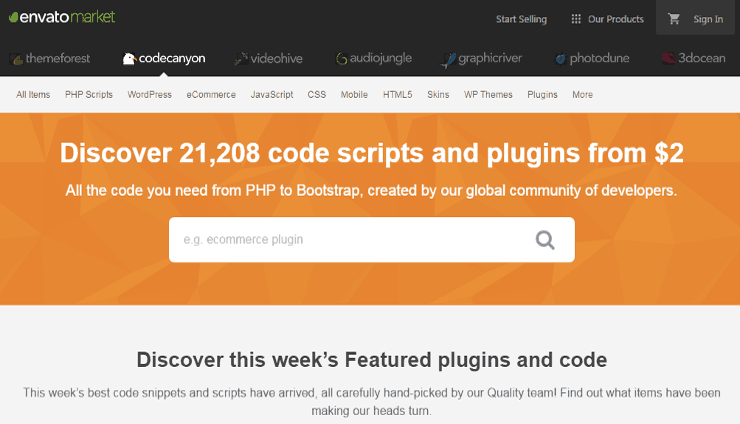Focus the 'e.g. ecommerce plugin' search field
This screenshot has width=740, height=424.
[x=372, y=240]
